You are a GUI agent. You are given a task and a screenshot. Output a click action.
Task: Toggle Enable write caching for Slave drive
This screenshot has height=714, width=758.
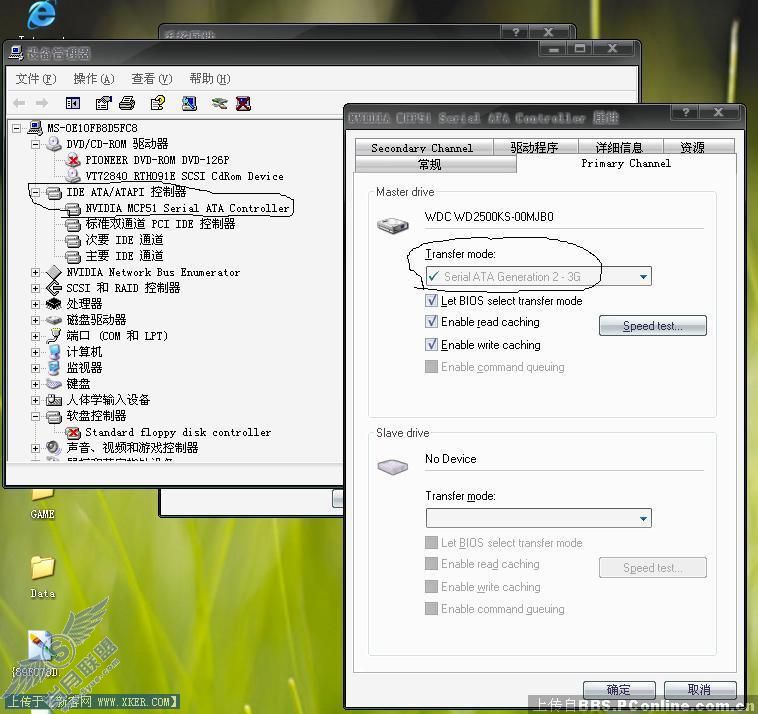coord(431,586)
